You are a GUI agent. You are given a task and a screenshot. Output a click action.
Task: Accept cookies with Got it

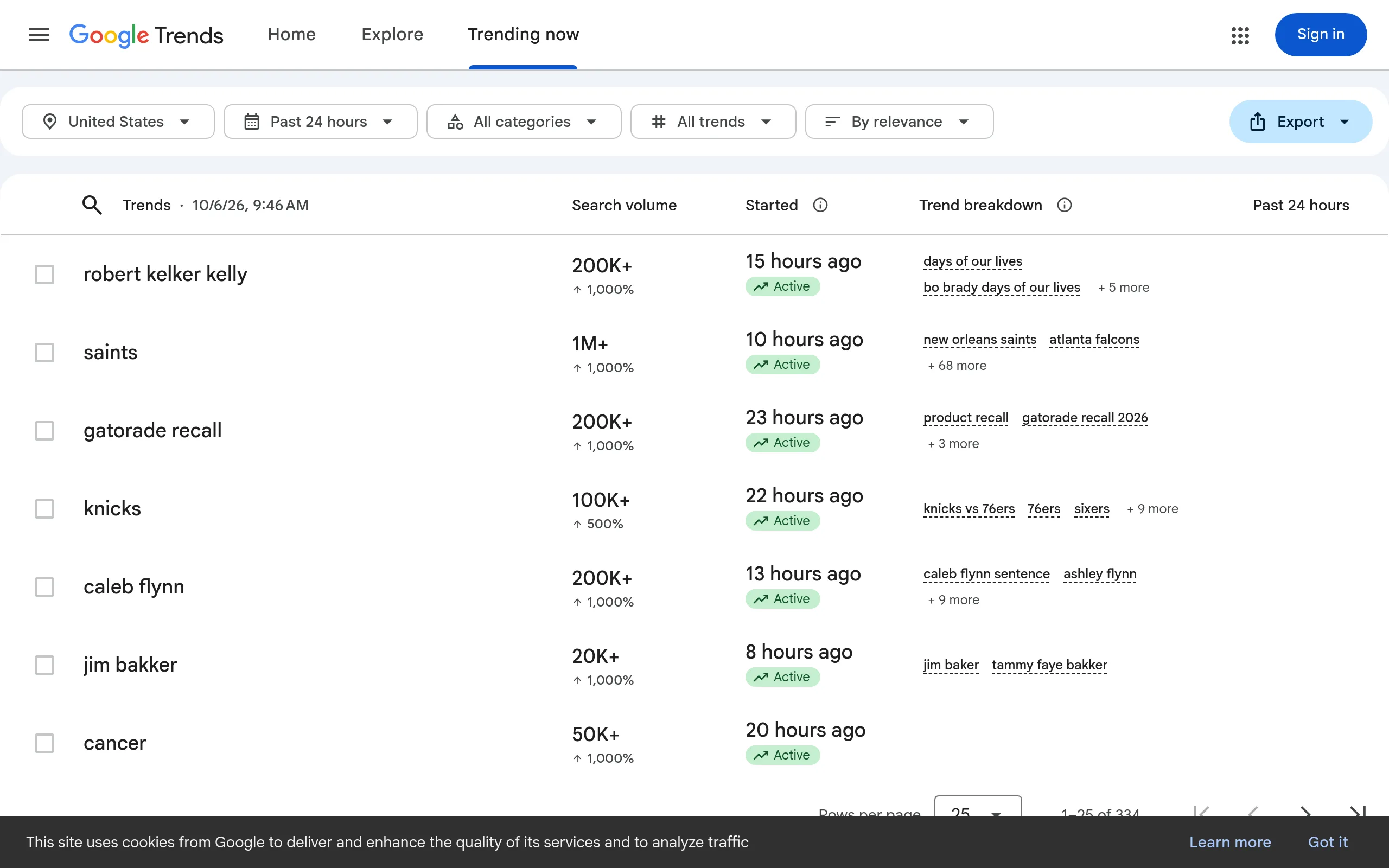pyautogui.click(x=1328, y=842)
